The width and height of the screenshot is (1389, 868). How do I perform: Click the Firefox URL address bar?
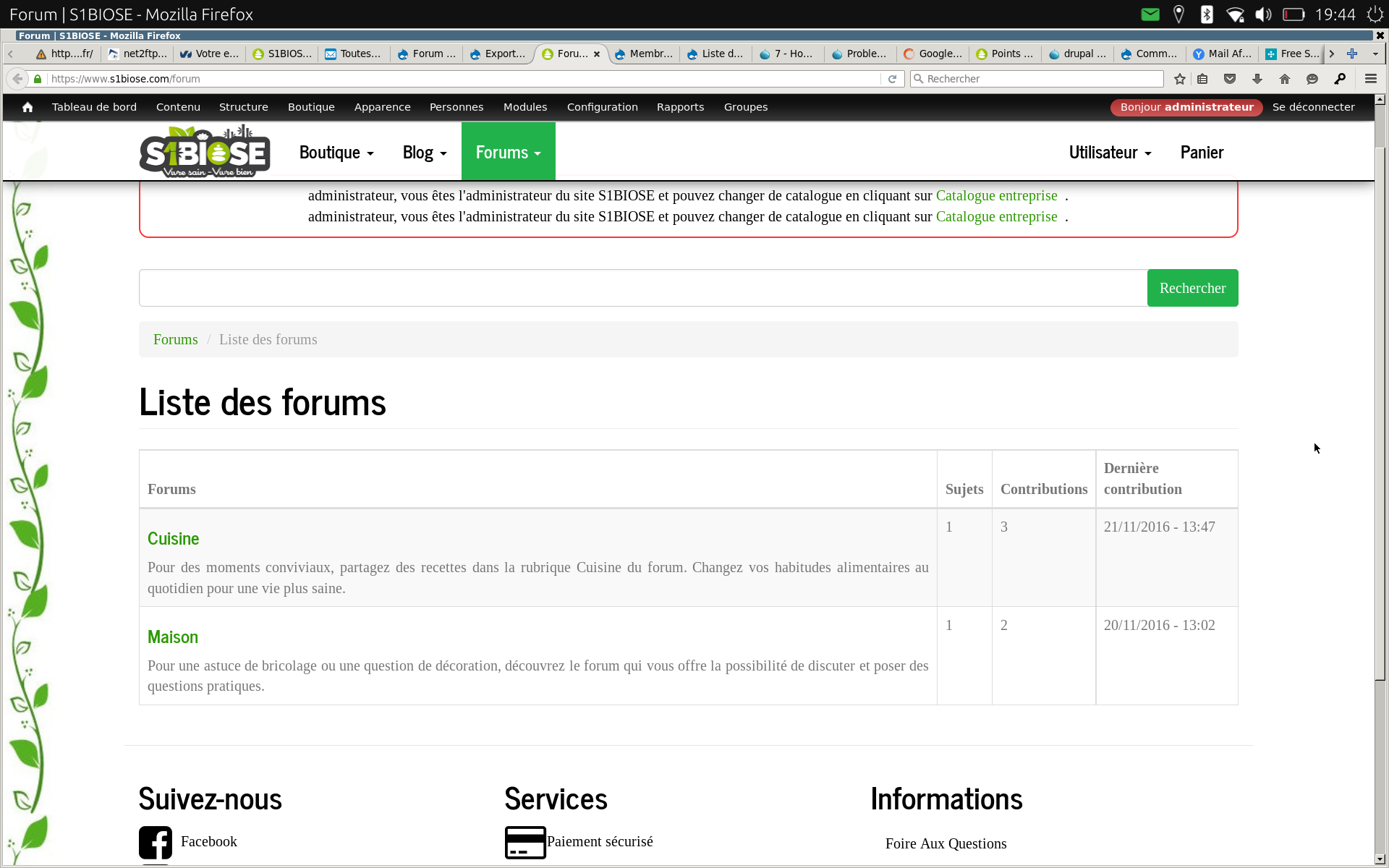[x=463, y=79]
